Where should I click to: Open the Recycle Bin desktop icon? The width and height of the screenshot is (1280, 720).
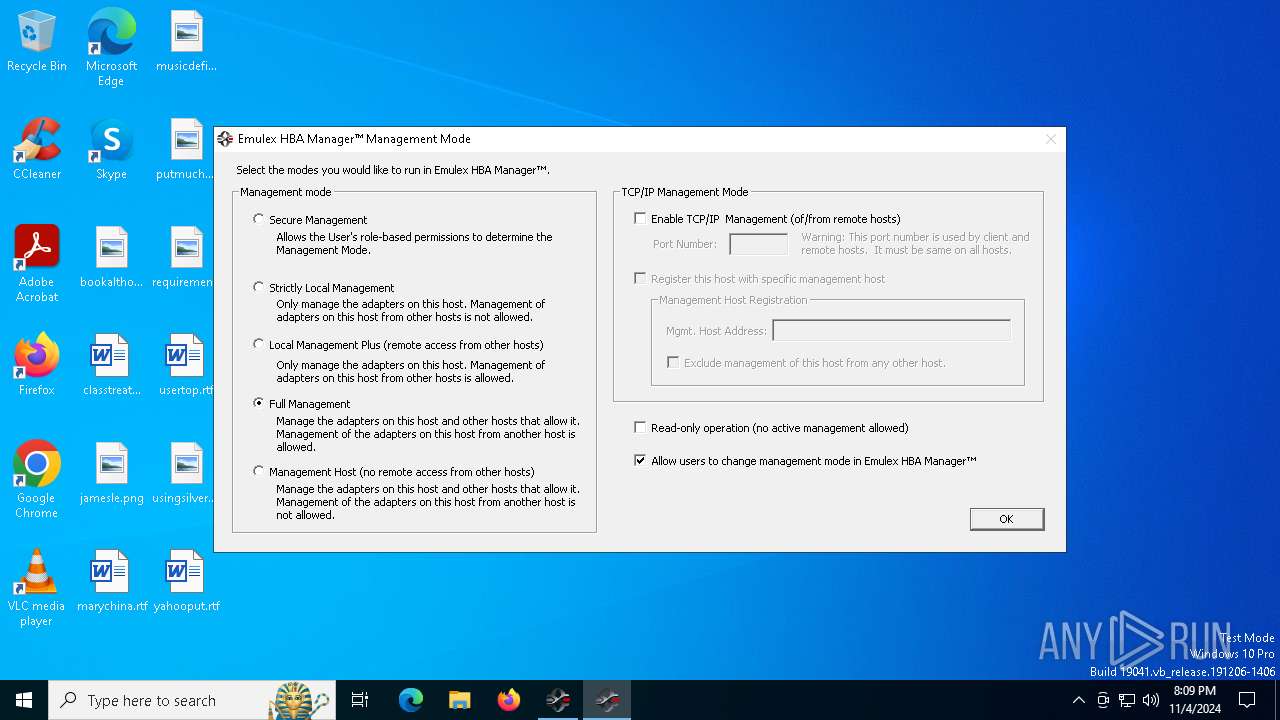coord(37,42)
